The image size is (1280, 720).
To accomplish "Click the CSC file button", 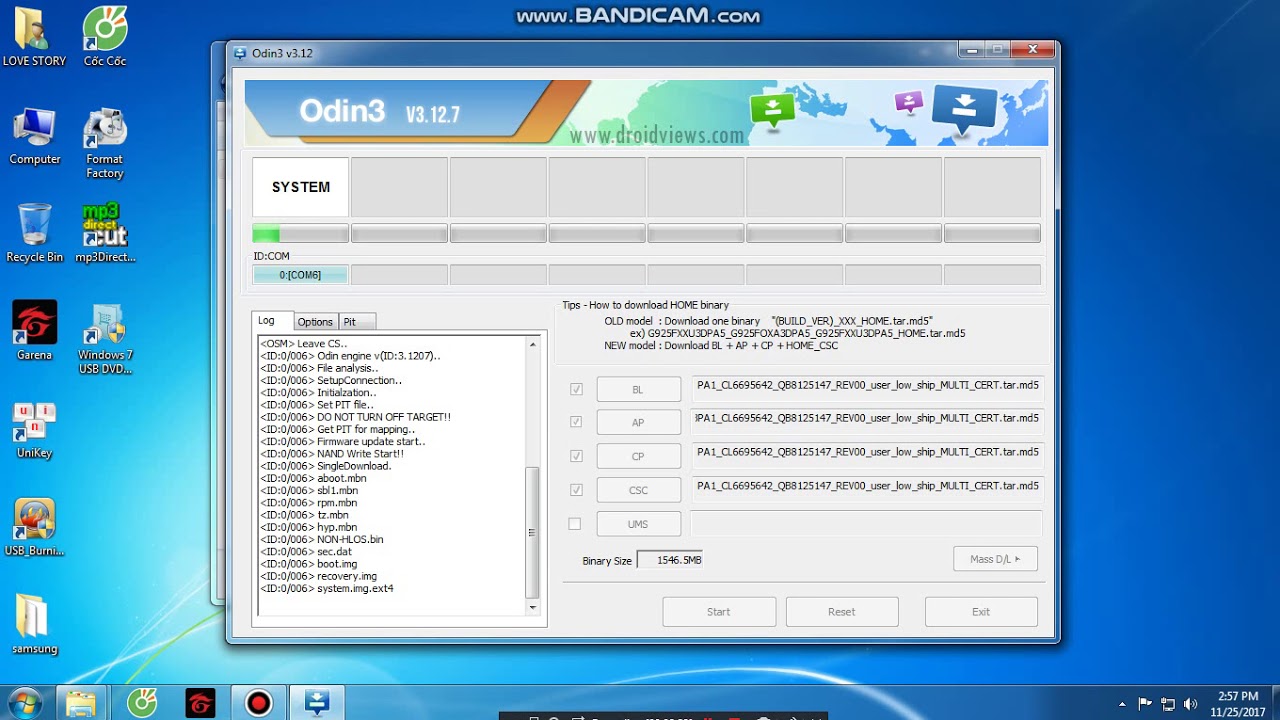I will [x=638, y=490].
